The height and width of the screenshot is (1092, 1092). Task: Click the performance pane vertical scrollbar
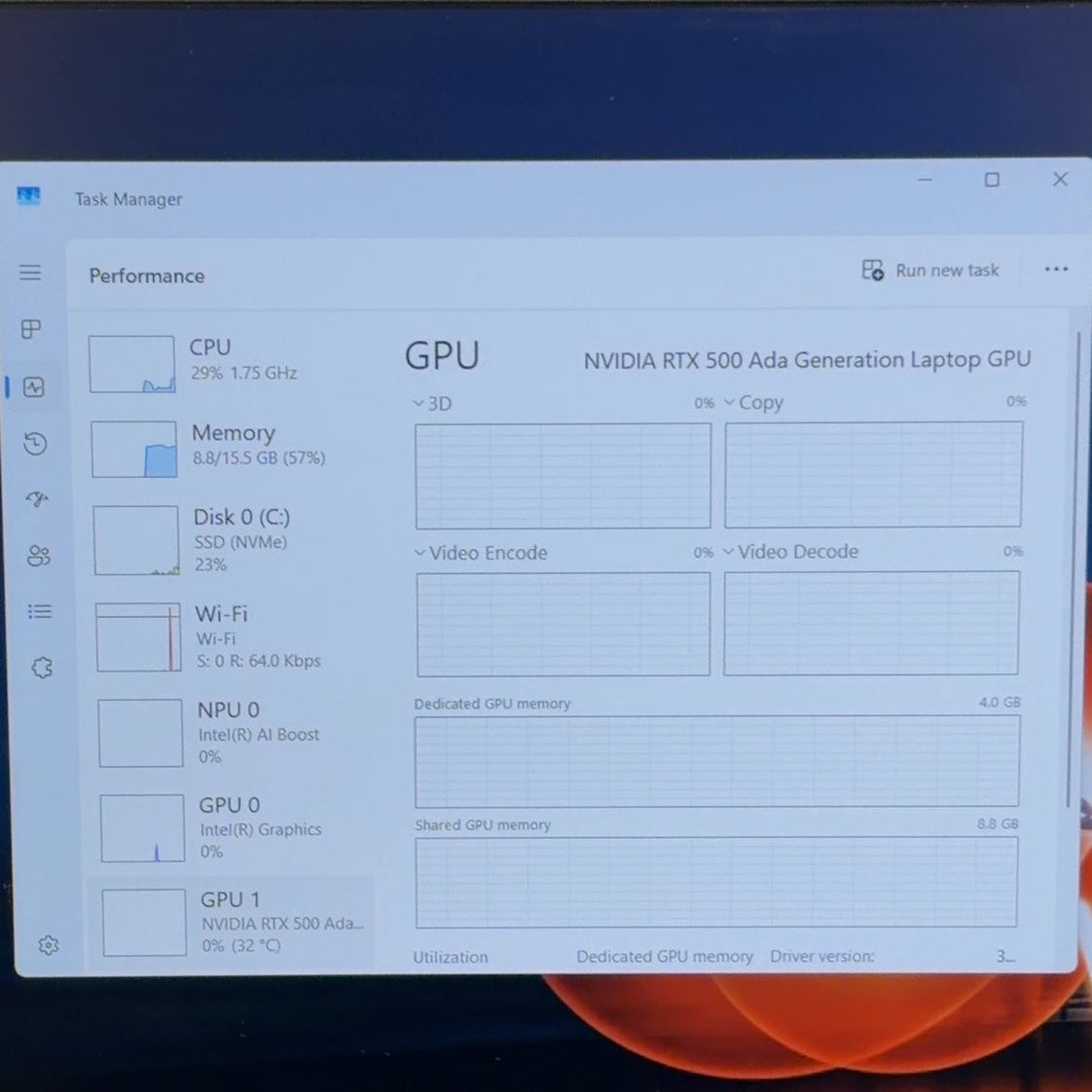[1073, 567]
